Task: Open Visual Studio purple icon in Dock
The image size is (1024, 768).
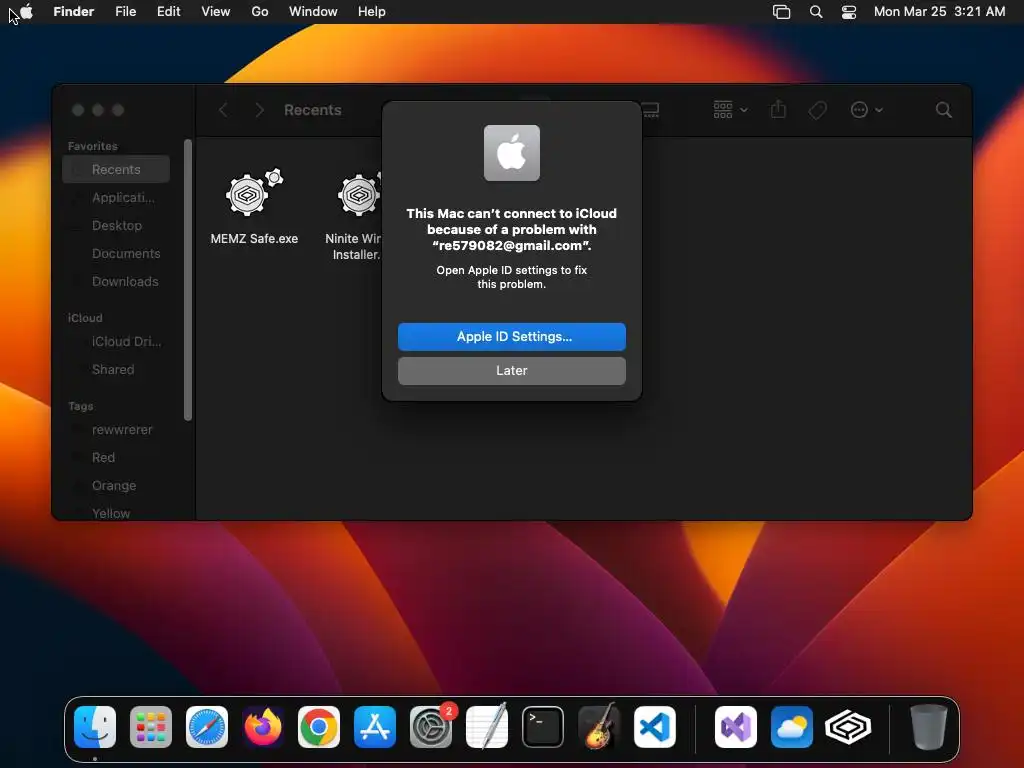Action: [x=736, y=727]
